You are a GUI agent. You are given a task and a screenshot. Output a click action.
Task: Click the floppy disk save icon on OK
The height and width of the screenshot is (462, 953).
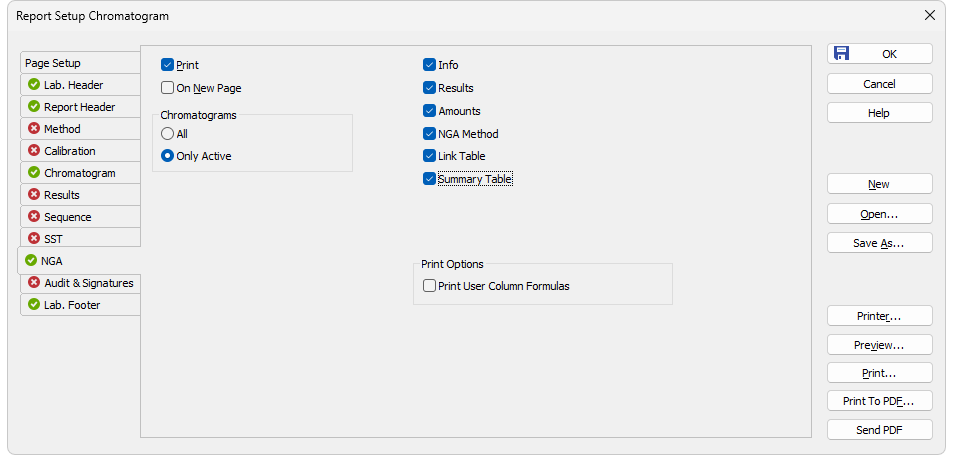pos(841,53)
